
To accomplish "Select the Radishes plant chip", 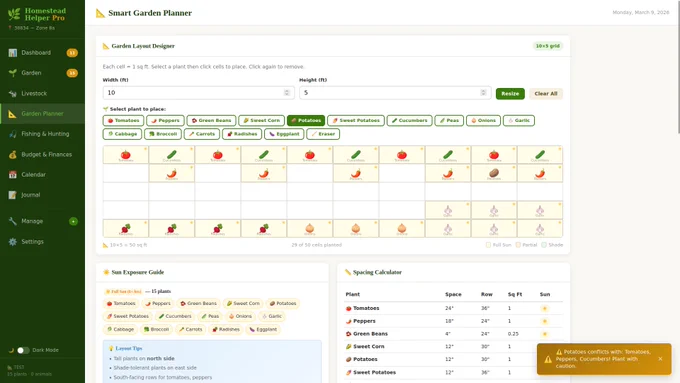I will 242,134.
